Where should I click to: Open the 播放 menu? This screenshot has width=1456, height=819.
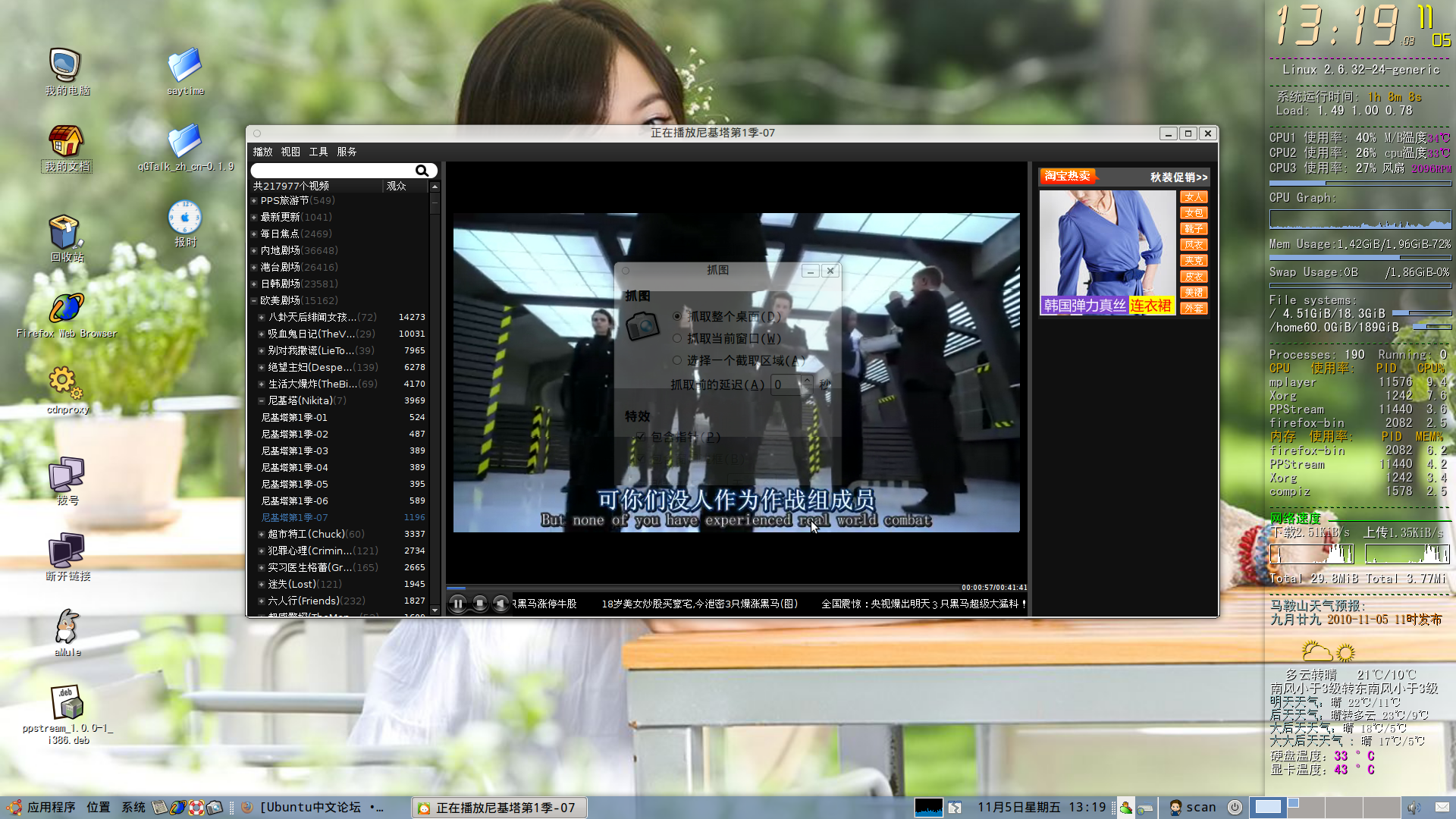pyautogui.click(x=262, y=152)
